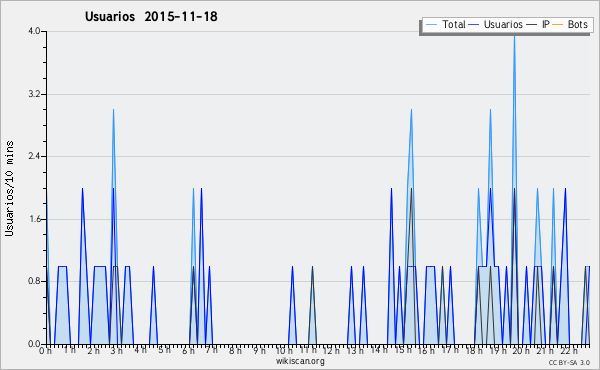Image resolution: width=600 pixels, height=370 pixels.
Task: Click the Total peak of 3 near 15 h
Action: pos(411,110)
